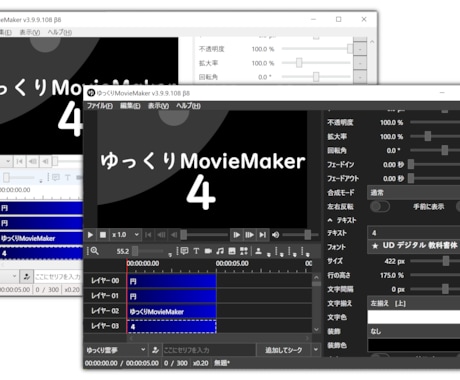Viewport: 460px width, 380px height.
Task: Click the timeline zoom magnifier icon
Action: [x=94, y=251]
